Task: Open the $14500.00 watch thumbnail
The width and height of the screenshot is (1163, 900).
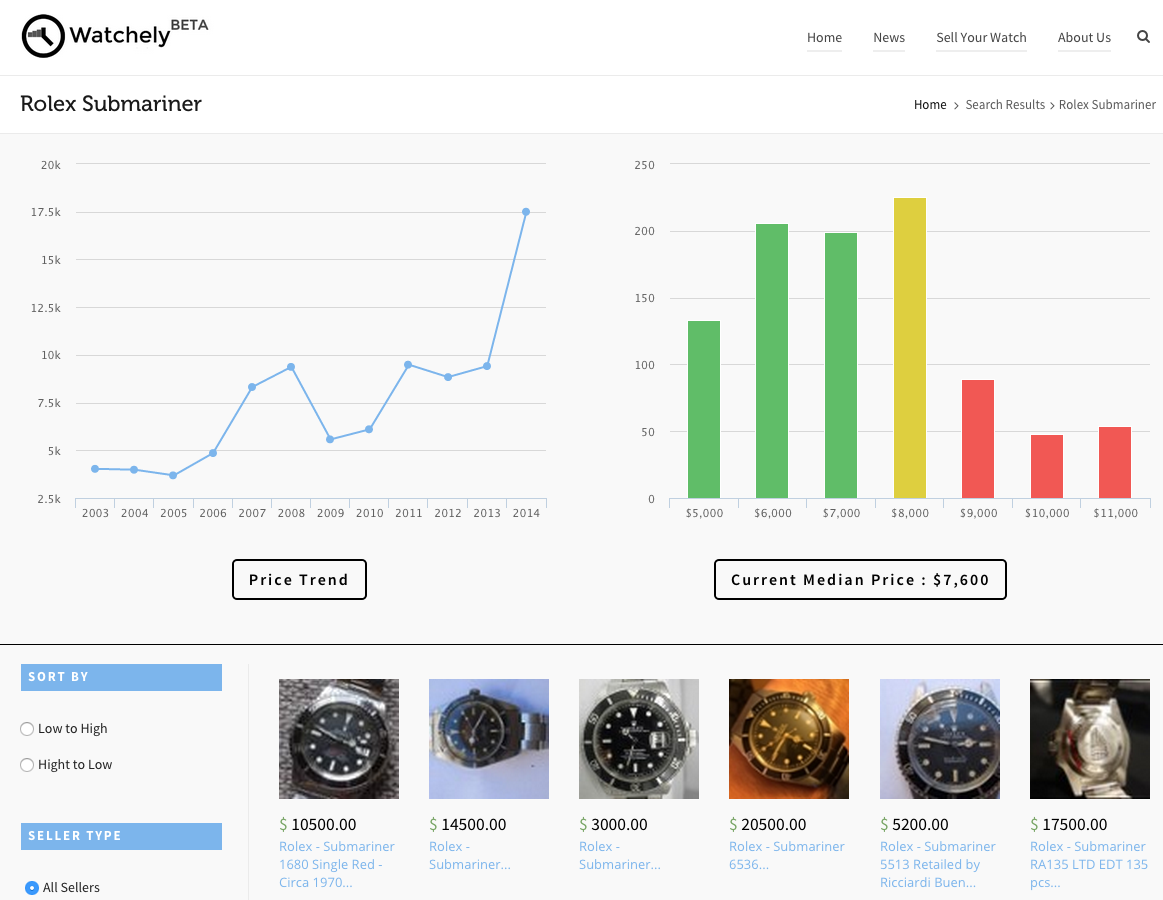Action: point(489,739)
